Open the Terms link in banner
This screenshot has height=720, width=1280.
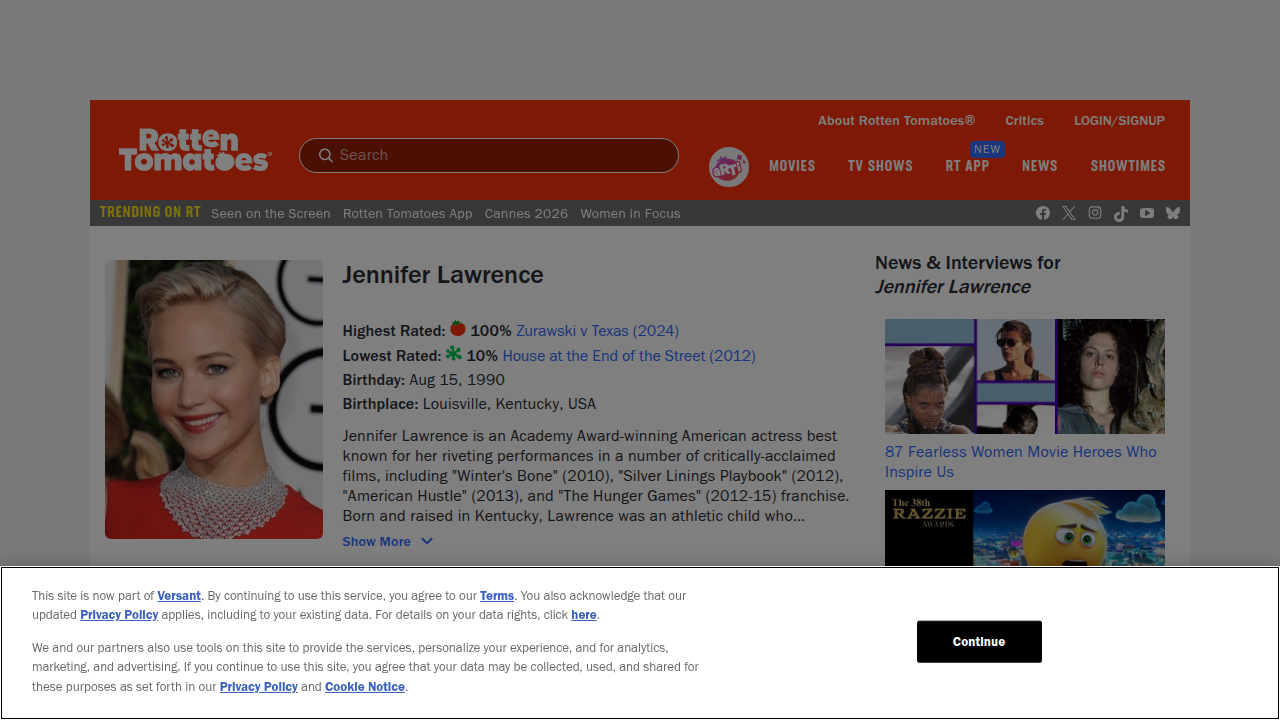[497, 595]
